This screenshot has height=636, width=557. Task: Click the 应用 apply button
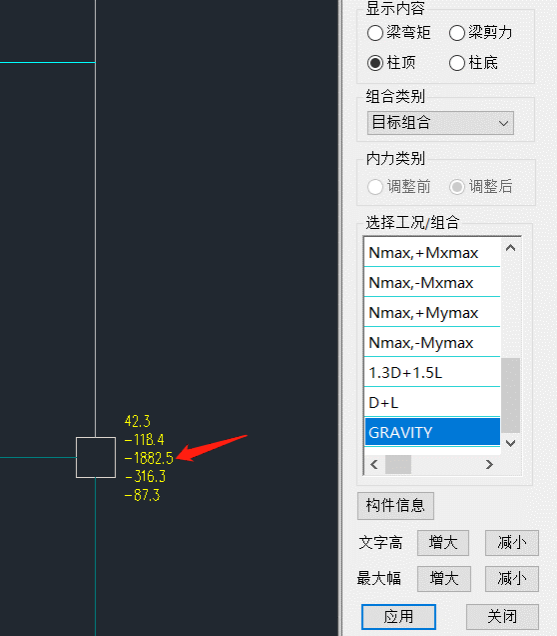398,617
